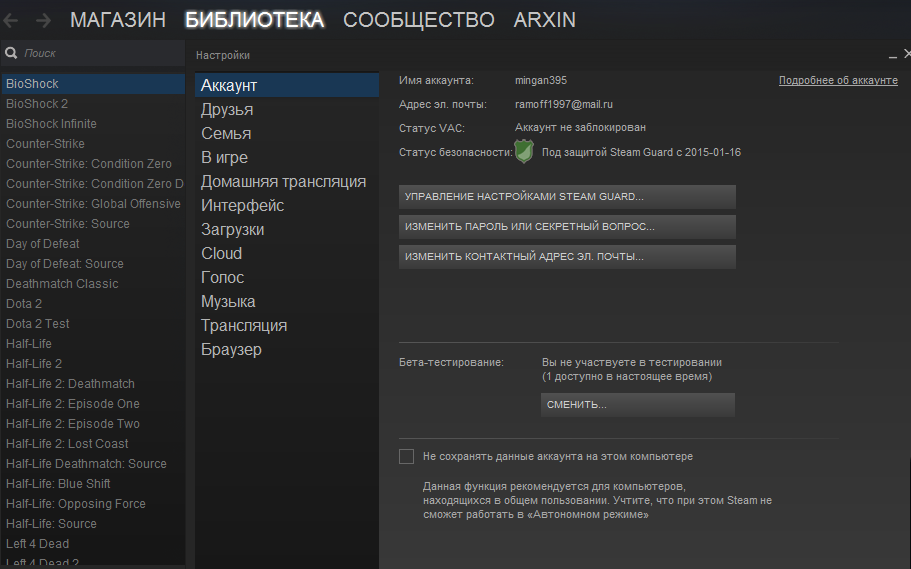Select 'Half-Life 2: Episode One' game
The image size is (911, 569).
point(93,403)
